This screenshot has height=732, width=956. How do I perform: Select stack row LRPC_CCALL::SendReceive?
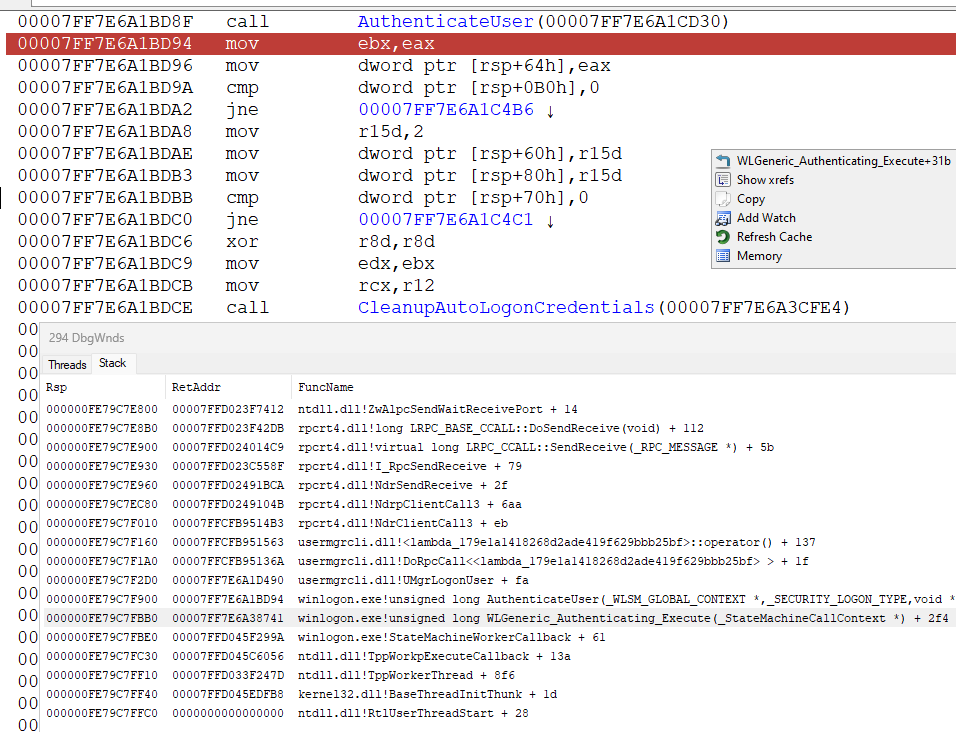500,447
